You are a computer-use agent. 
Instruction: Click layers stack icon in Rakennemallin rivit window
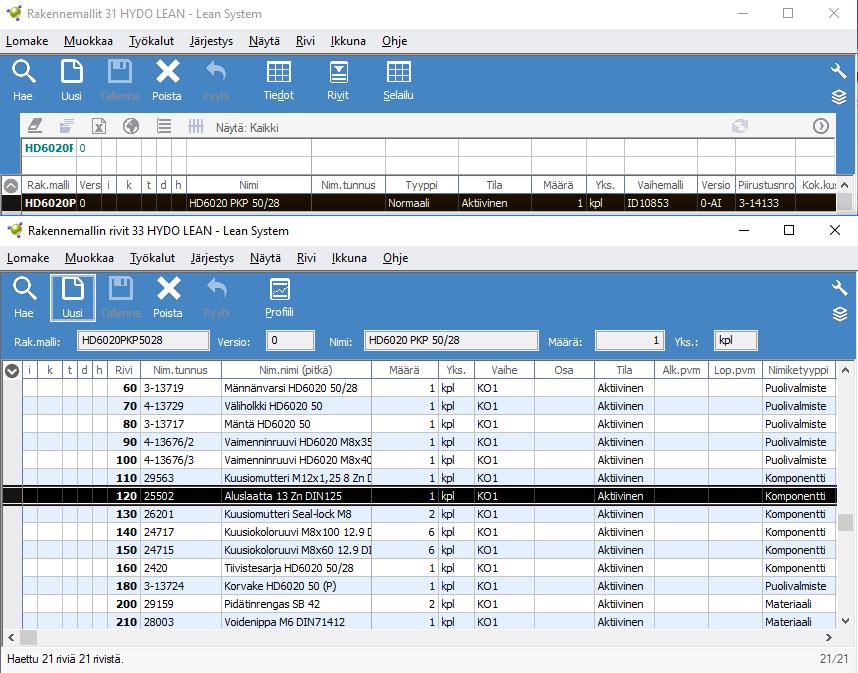tap(840, 314)
